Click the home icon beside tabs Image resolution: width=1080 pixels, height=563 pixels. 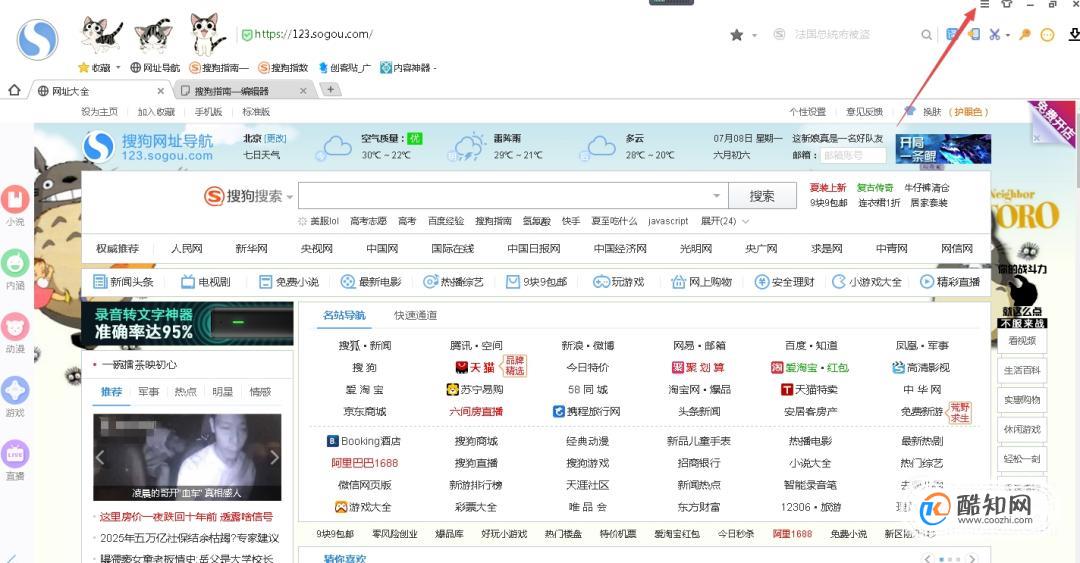pyautogui.click(x=14, y=90)
